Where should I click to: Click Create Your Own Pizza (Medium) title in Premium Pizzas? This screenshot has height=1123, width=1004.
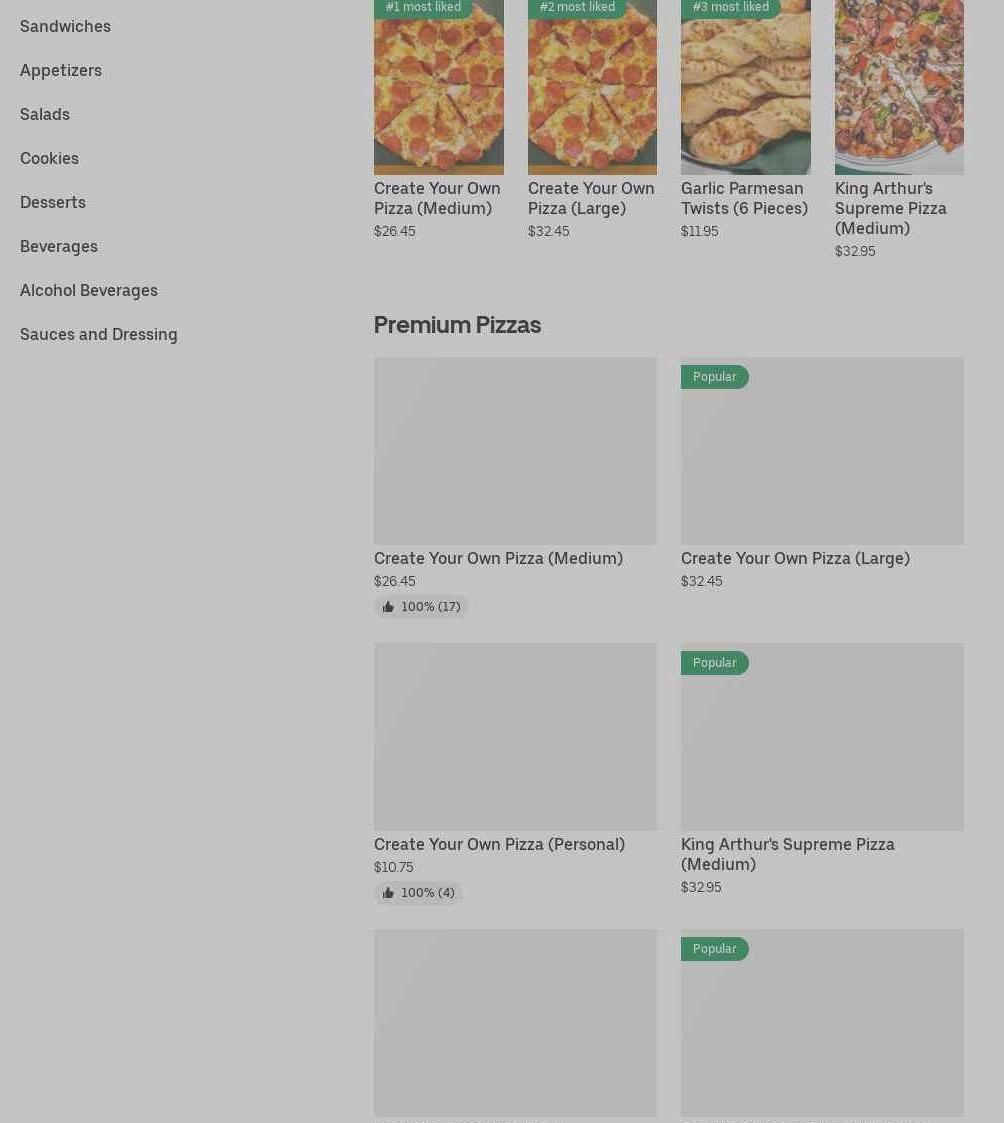pyautogui.click(x=498, y=558)
